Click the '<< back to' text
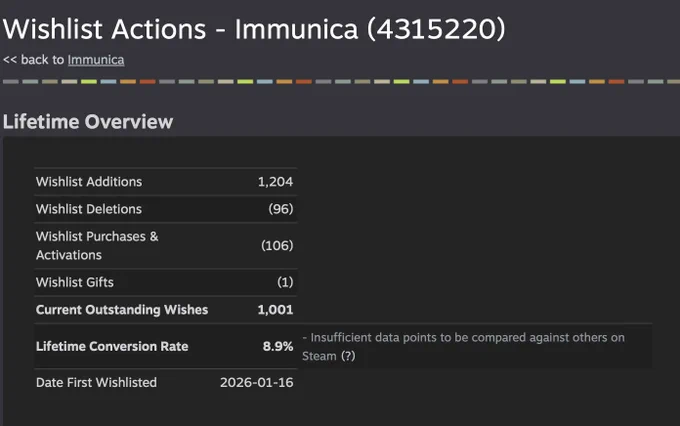The height and width of the screenshot is (426, 680). point(33,60)
